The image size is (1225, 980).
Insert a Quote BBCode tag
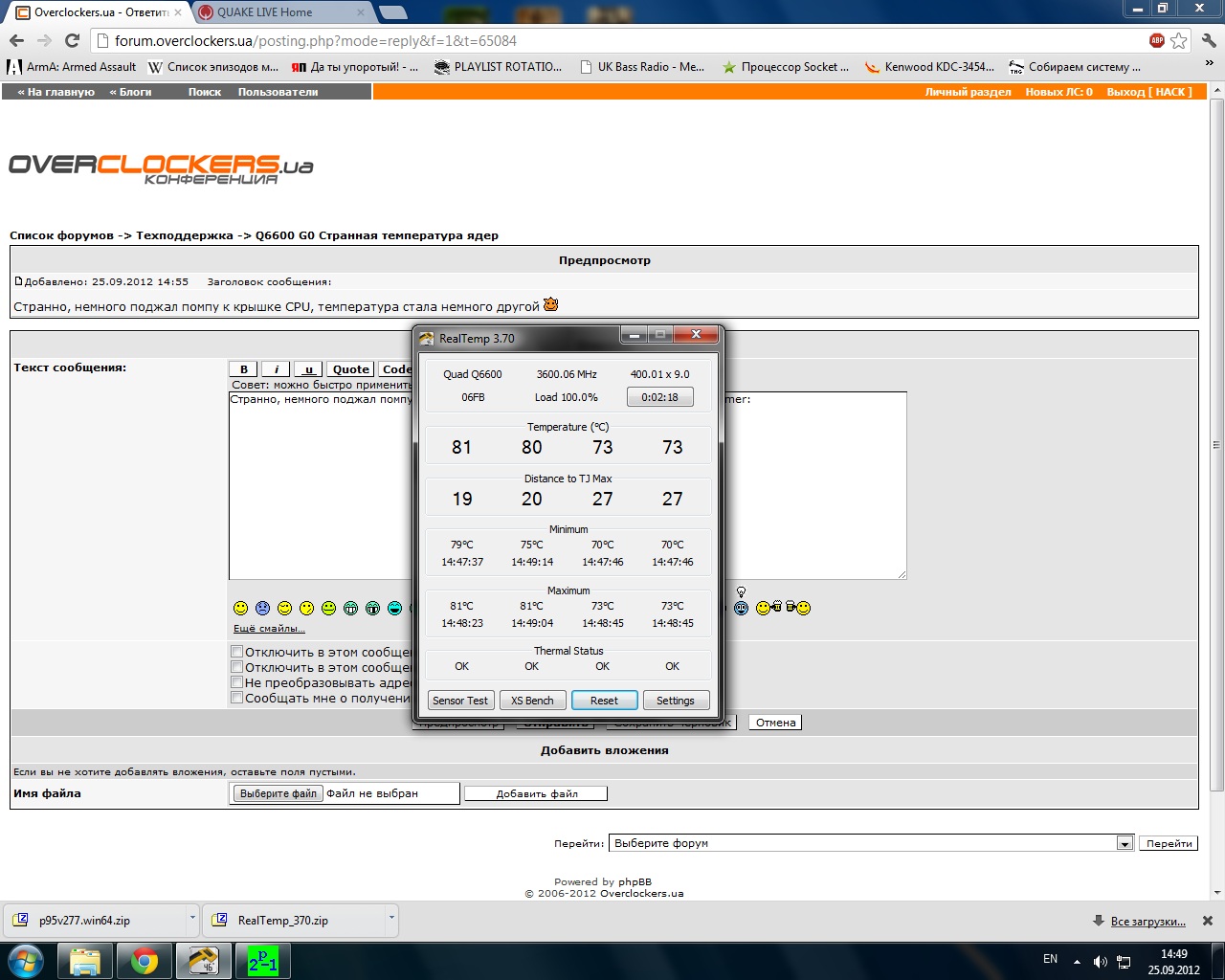(351, 369)
